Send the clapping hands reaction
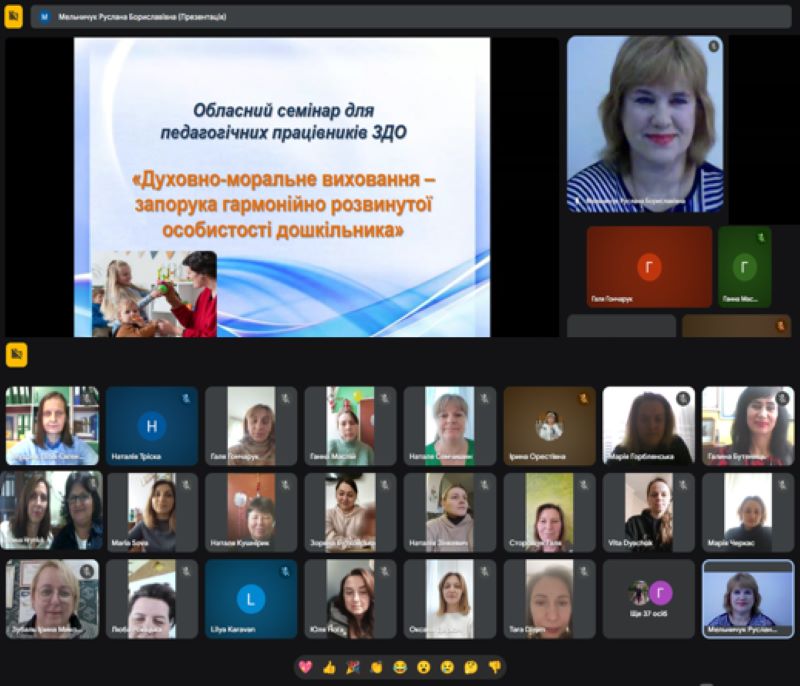Screen dimensions: 800x686 (376, 667)
